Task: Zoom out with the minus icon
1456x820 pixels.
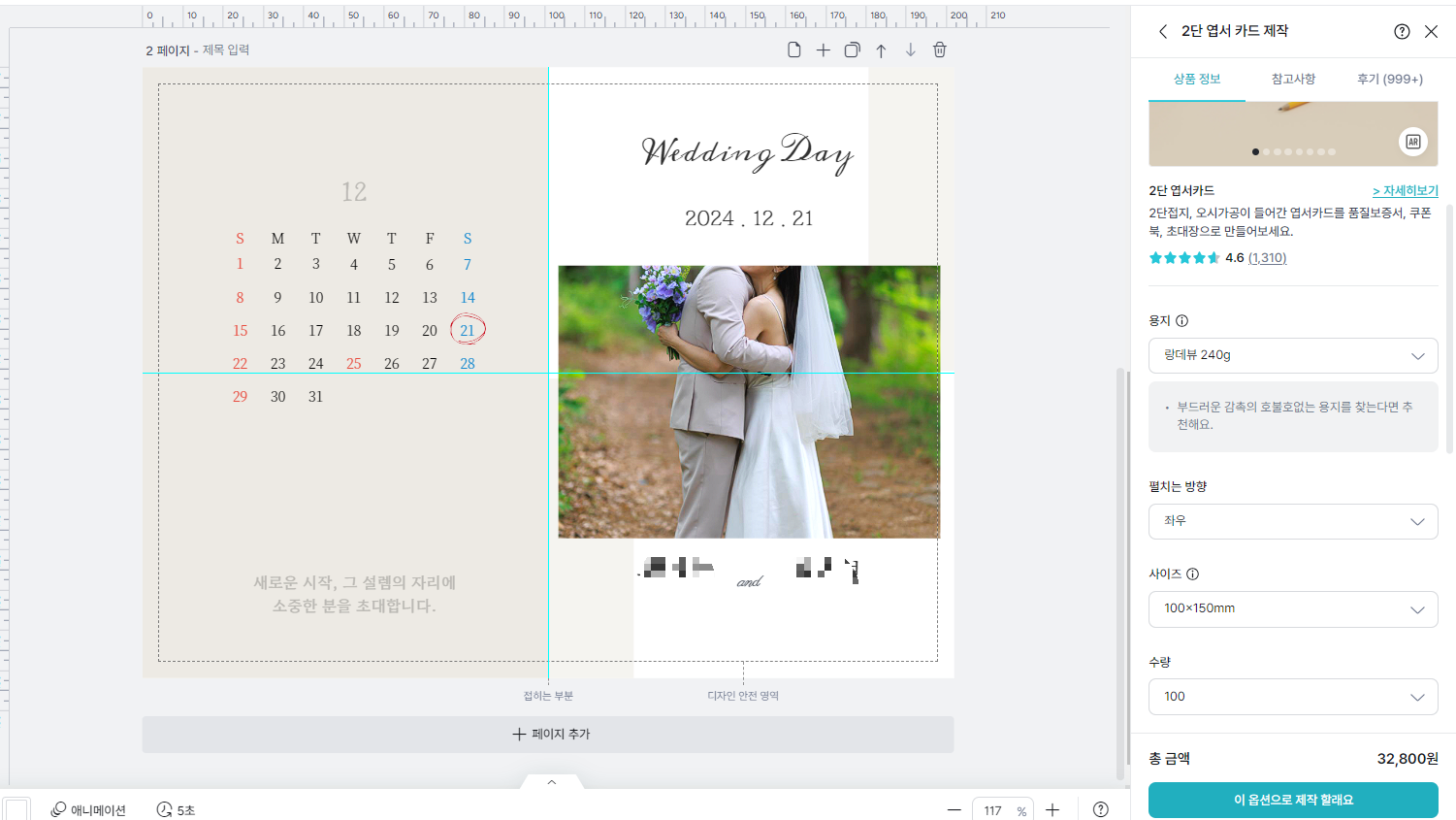Action: (954, 809)
